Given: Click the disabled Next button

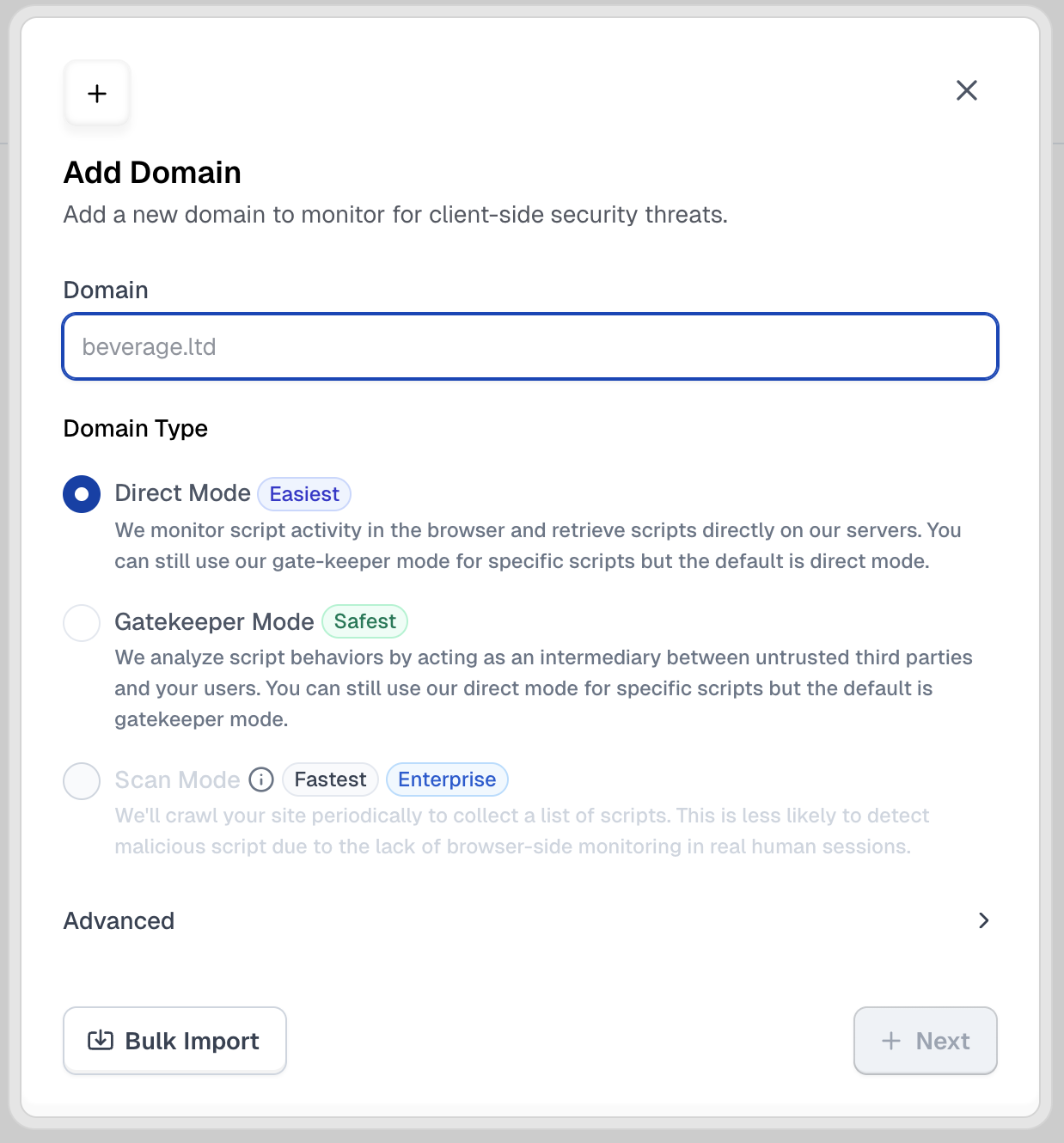Looking at the screenshot, I should [x=925, y=1041].
